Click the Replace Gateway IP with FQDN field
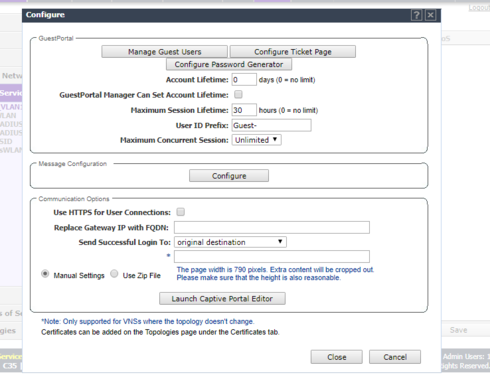Image resolution: width=490 pixels, height=381 pixels. tap(272, 227)
